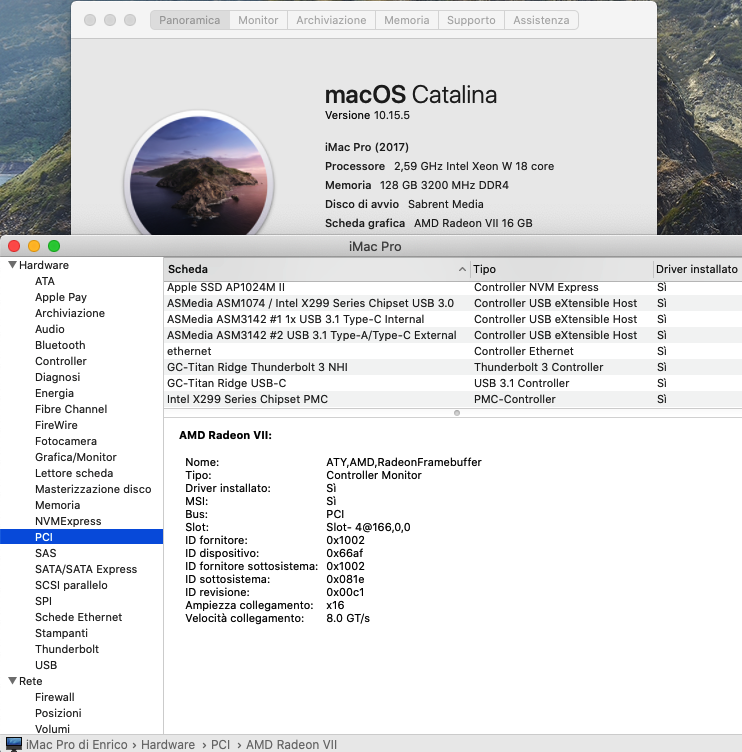This screenshot has height=752, width=742.
Task: Click AMD Radeon VII in the path bar
Action: click(x=292, y=744)
